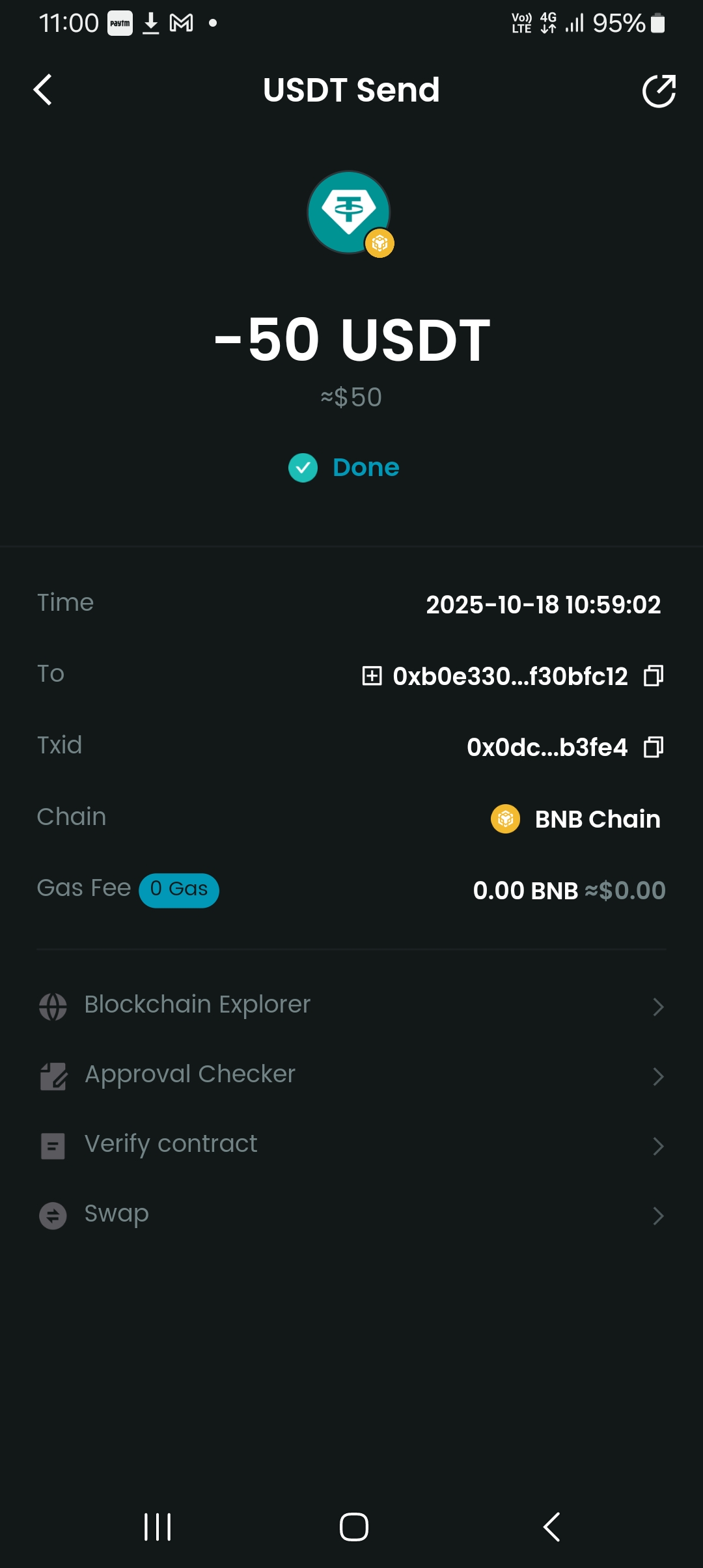The image size is (703, 1568).
Task: Tap the truncated recipient address 0xb0e330...f30bfc12
Action: [x=510, y=677]
